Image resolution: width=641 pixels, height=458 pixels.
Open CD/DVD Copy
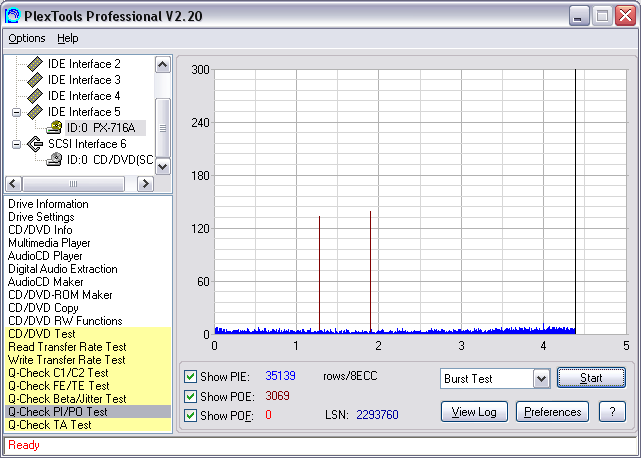coord(43,308)
